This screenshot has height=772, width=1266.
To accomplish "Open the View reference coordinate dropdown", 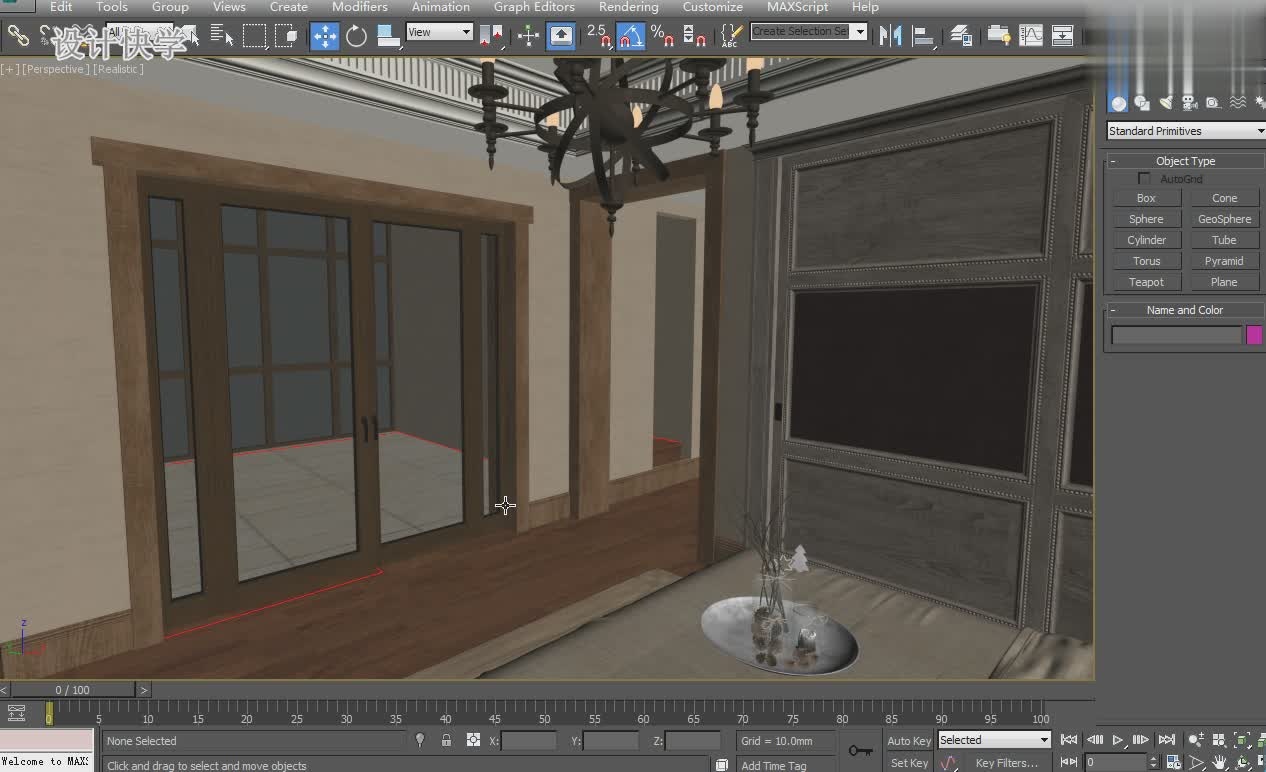I will pyautogui.click(x=439, y=32).
